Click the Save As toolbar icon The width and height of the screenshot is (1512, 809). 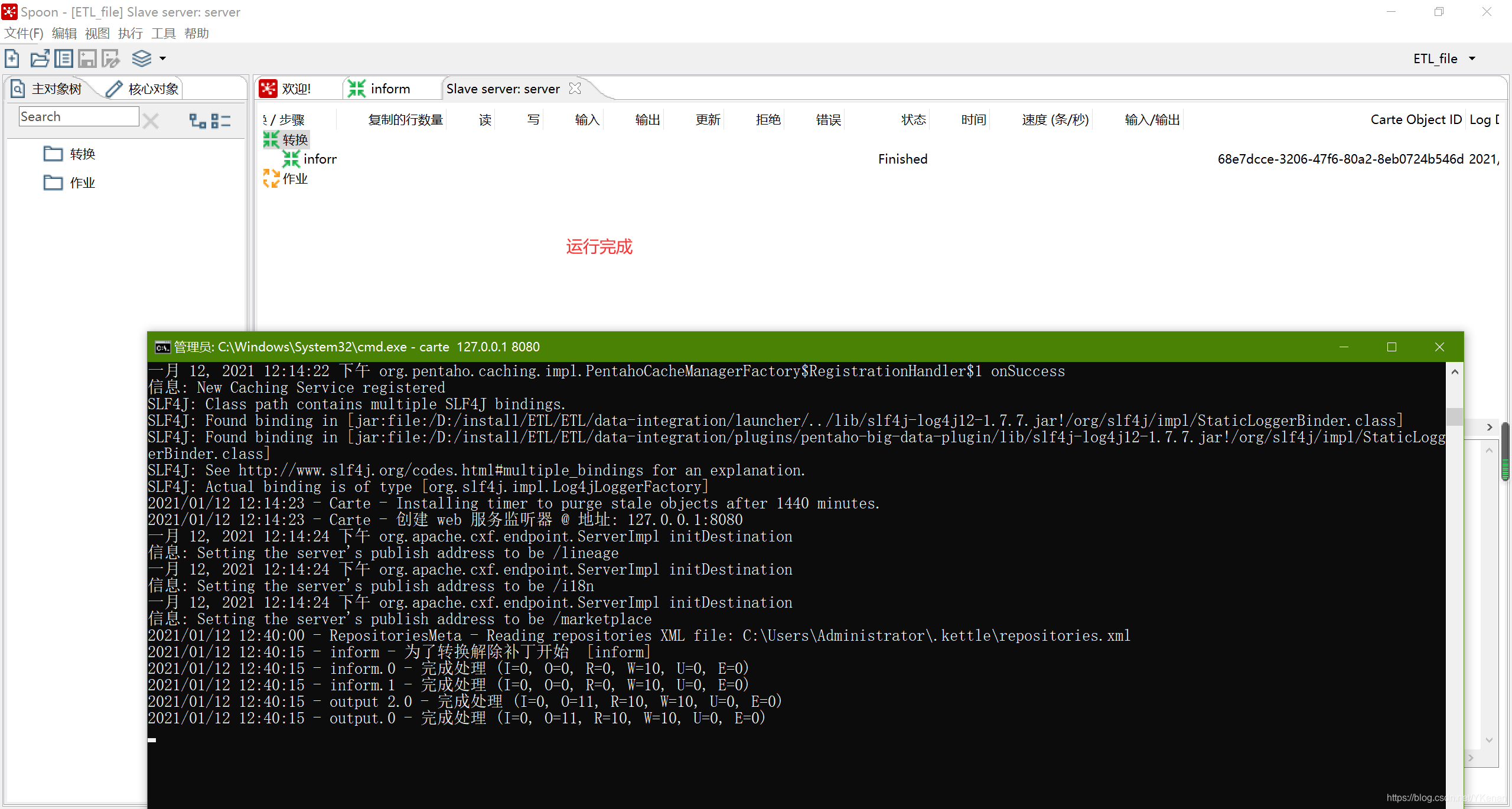(110, 58)
